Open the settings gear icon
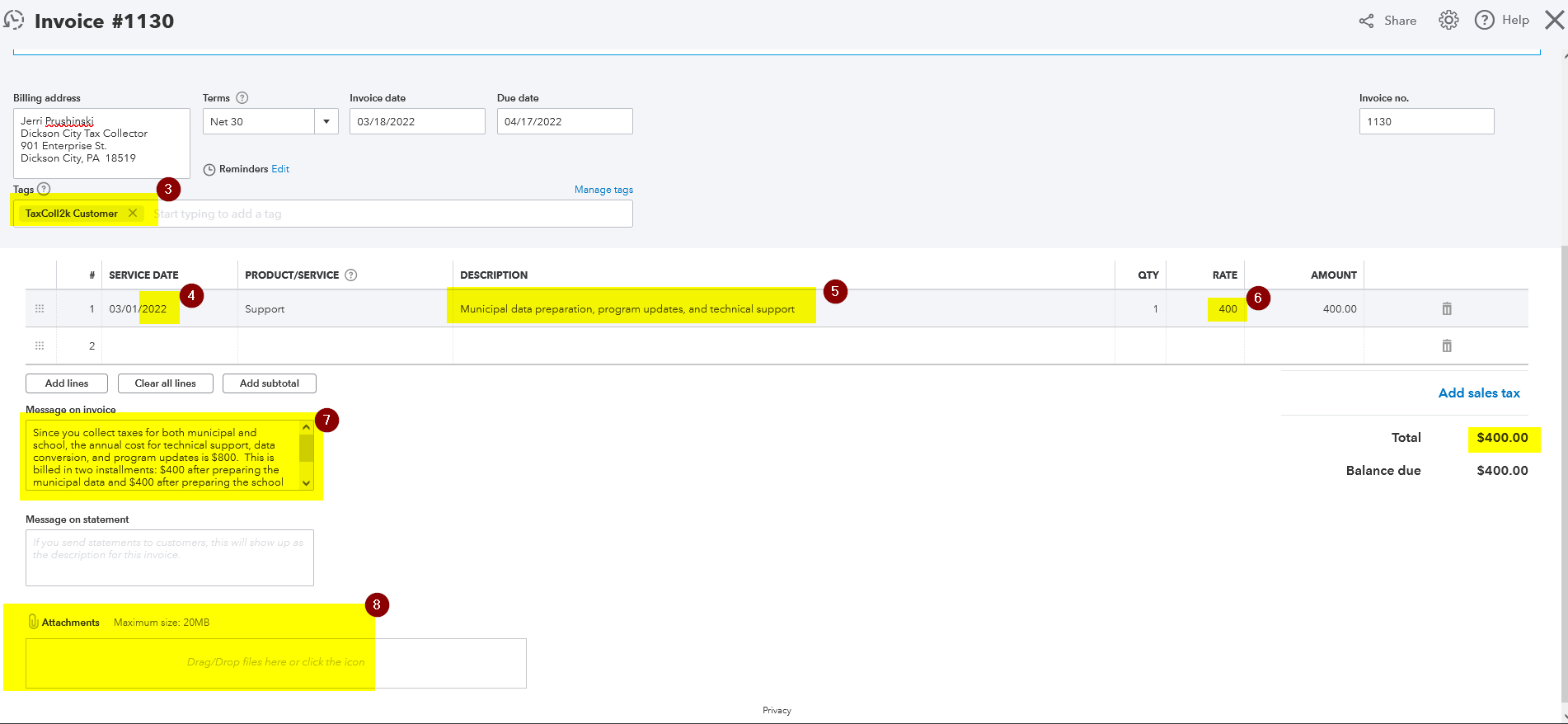Viewport: 1568px width, 724px height. (1448, 20)
